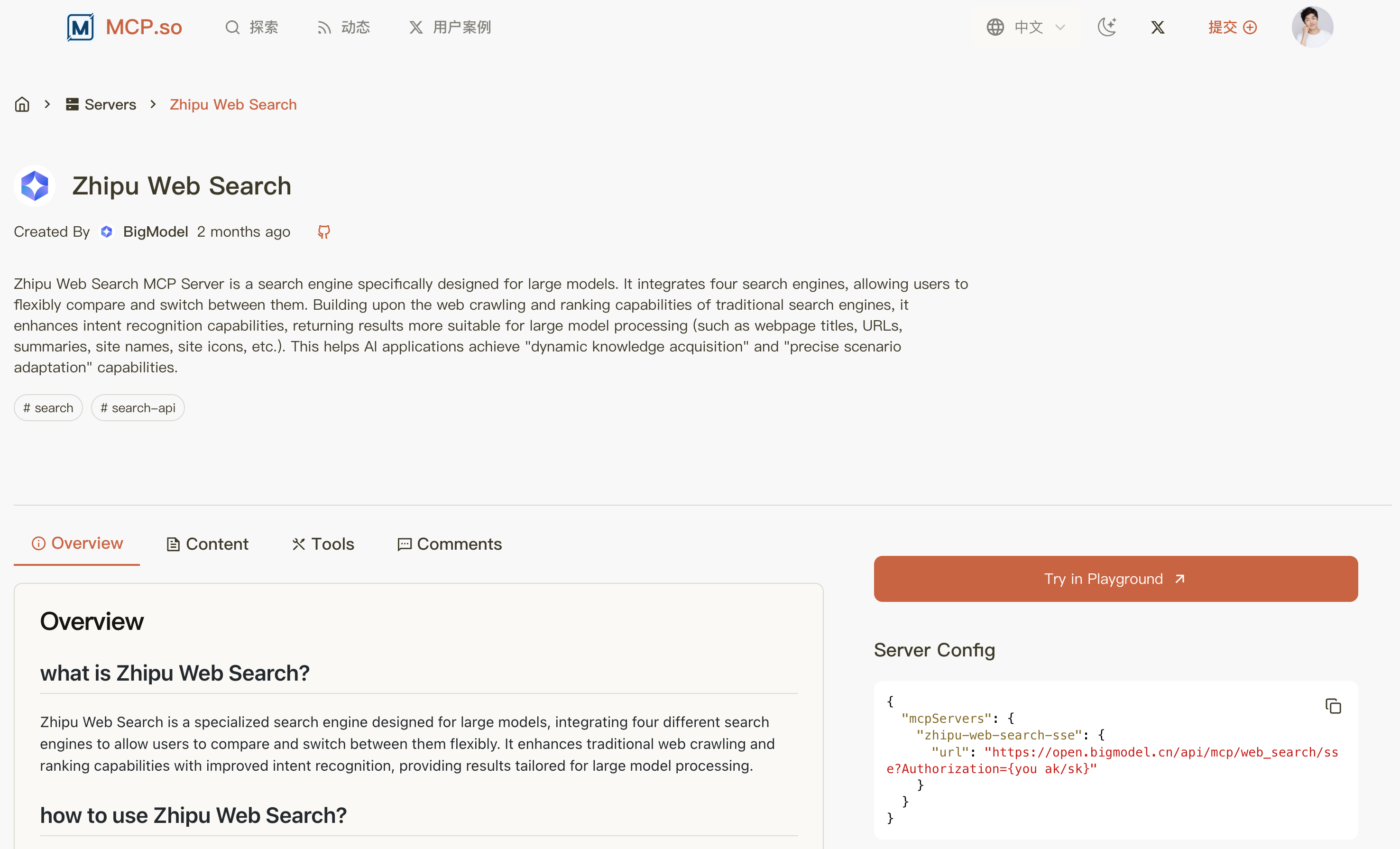1400x849 pixels.
Task: Toggle dark mode moon icon
Action: (1107, 27)
